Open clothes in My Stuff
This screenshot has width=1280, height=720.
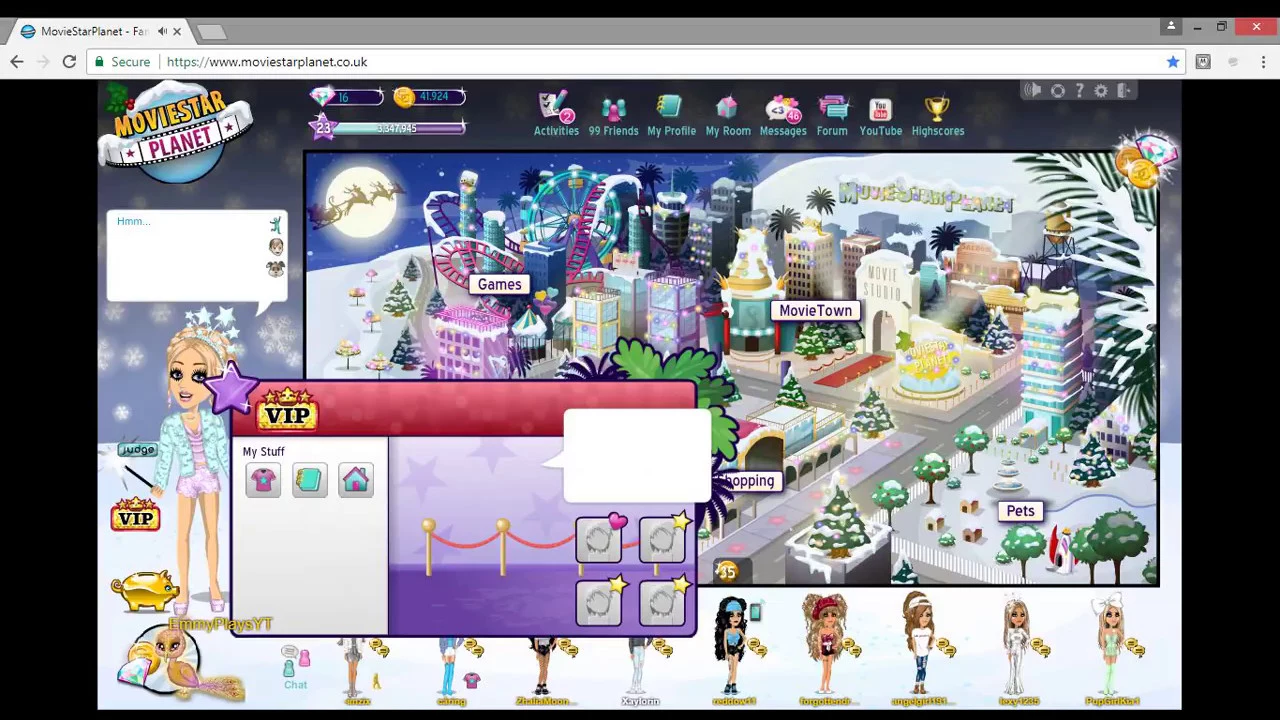263,480
